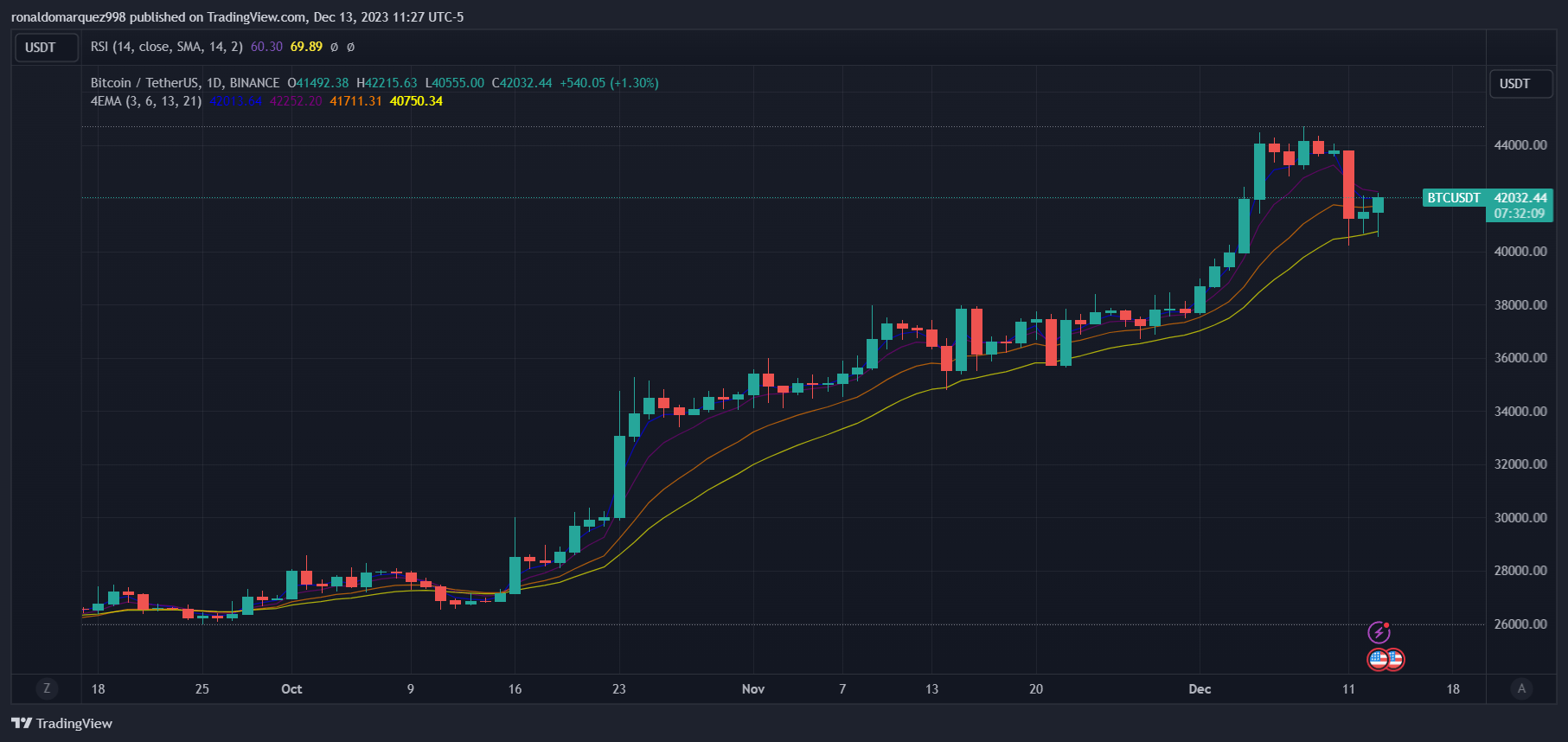The image size is (1568, 742).
Task: Toggle the Z timezone button
Action: pyautogui.click(x=47, y=688)
